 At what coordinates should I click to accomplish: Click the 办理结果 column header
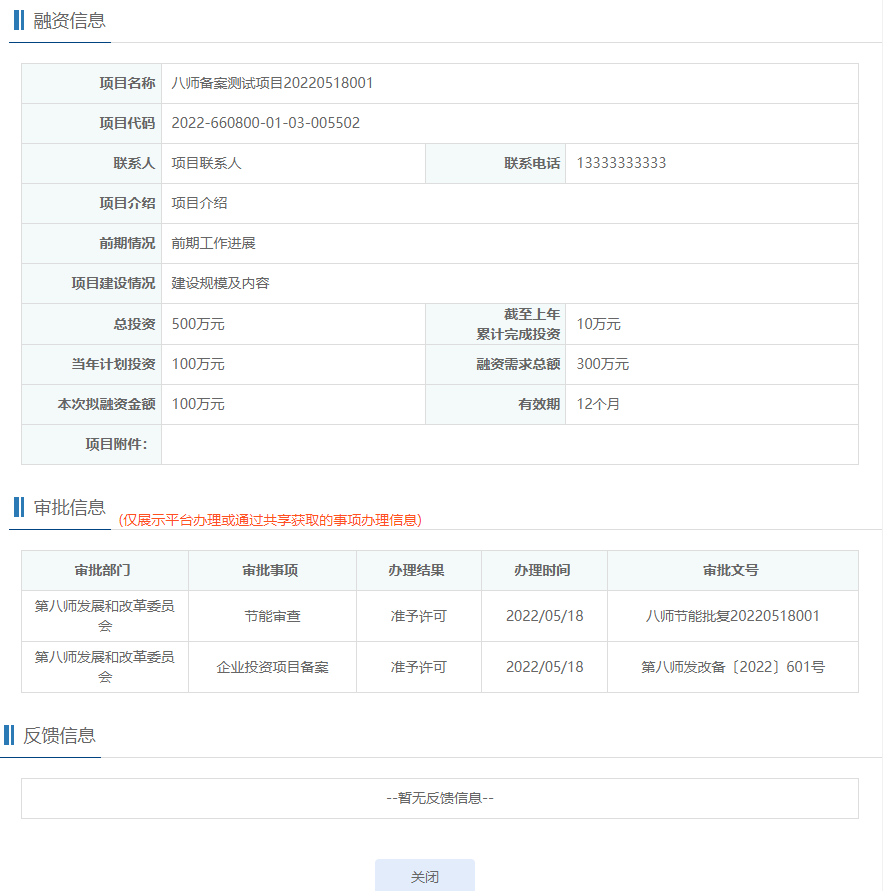click(417, 570)
